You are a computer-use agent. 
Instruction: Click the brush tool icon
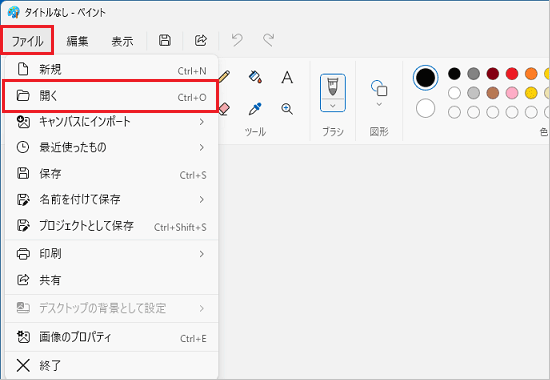333,87
